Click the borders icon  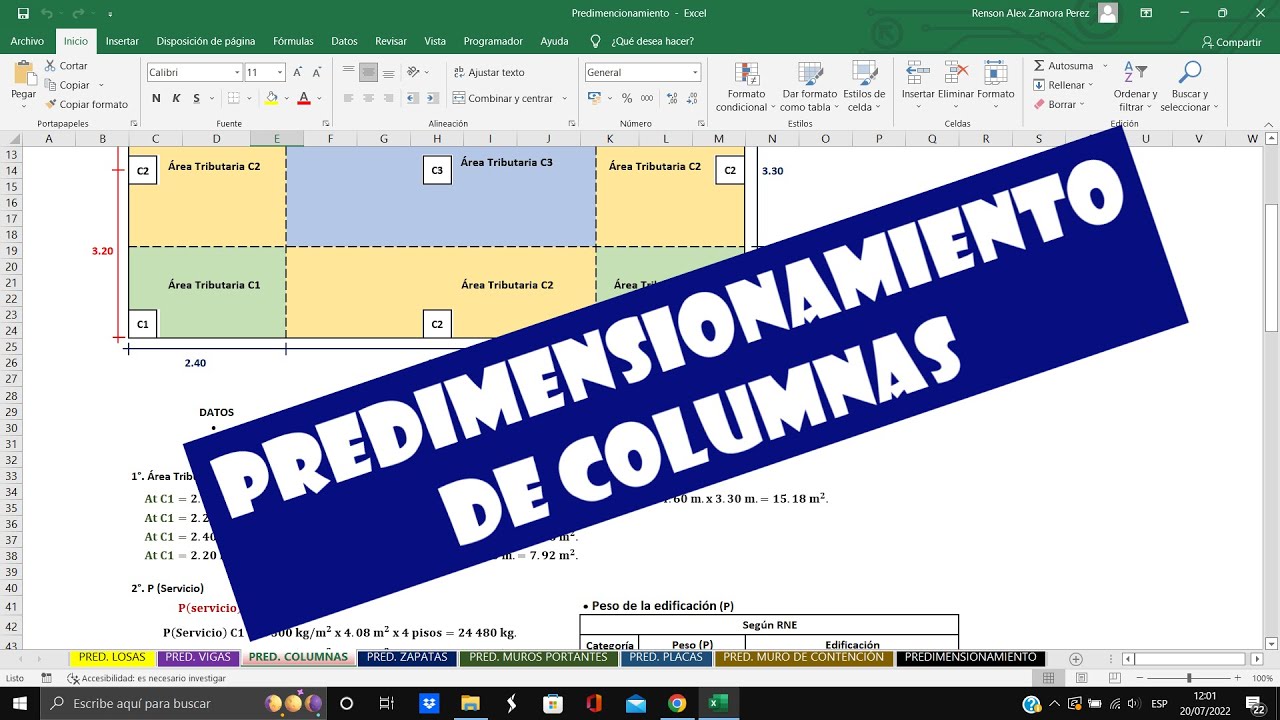tap(233, 98)
